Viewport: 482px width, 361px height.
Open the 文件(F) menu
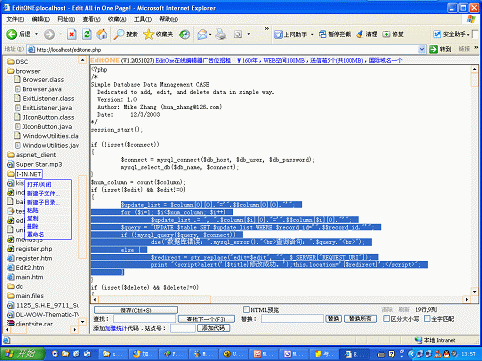click(x=15, y=19)
